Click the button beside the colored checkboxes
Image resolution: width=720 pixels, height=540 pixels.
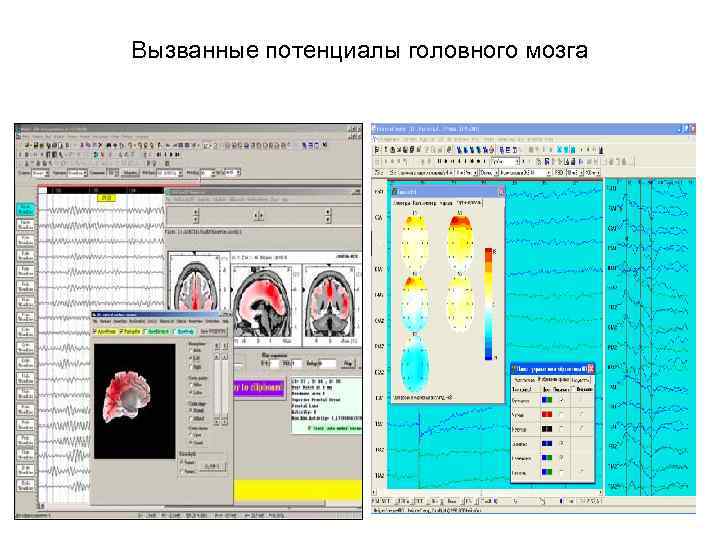point(213,331)
